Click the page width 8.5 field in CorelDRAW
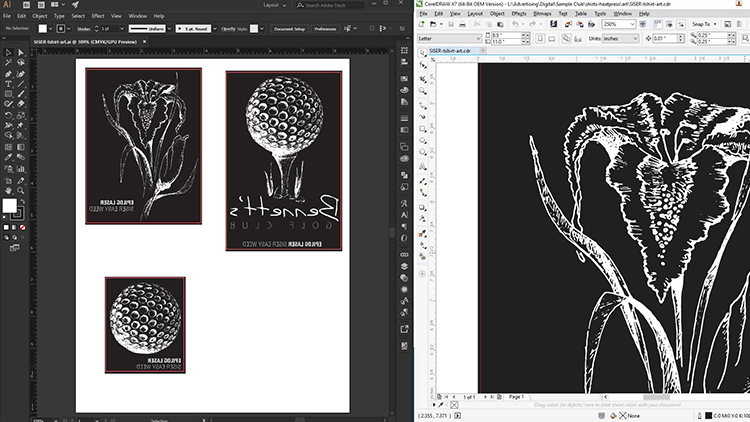The image size is (750, 422). click(x=506, y=35)
